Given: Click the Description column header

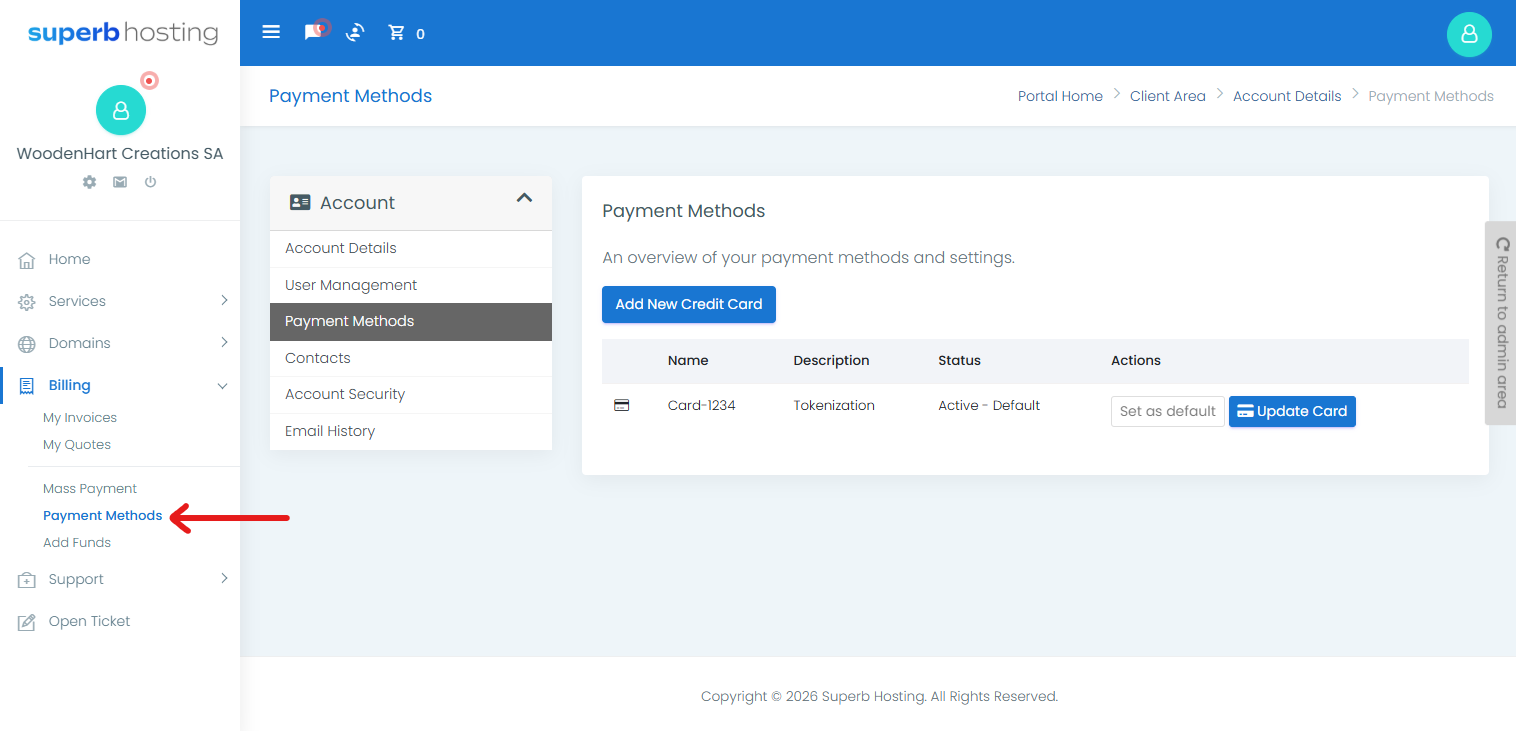Looking at the screenshot, I should point(832,360).
